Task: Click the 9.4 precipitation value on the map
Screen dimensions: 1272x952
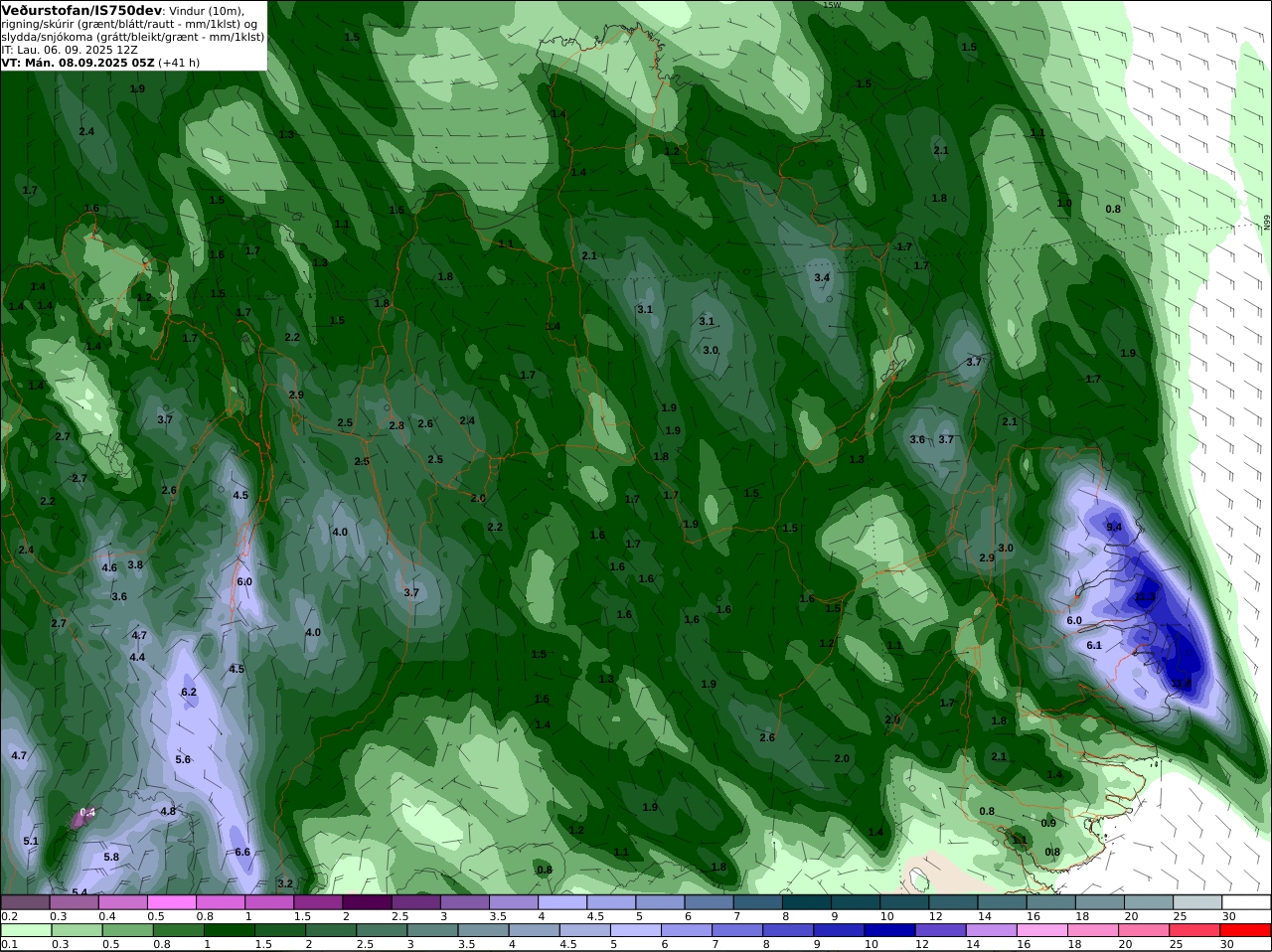Action: tap(1113, 528)
